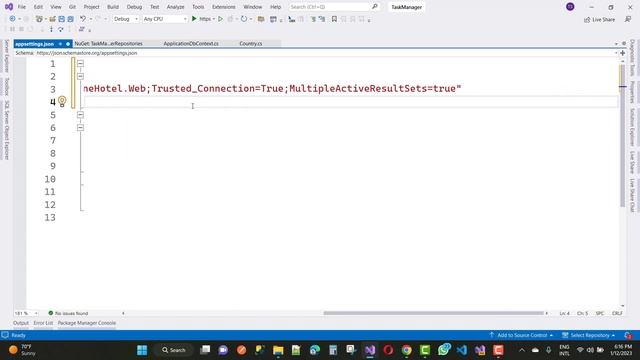This screenshot has width=640, height=360.
Task: Click the vertical scrollbar of the editor
Action: 622,135
